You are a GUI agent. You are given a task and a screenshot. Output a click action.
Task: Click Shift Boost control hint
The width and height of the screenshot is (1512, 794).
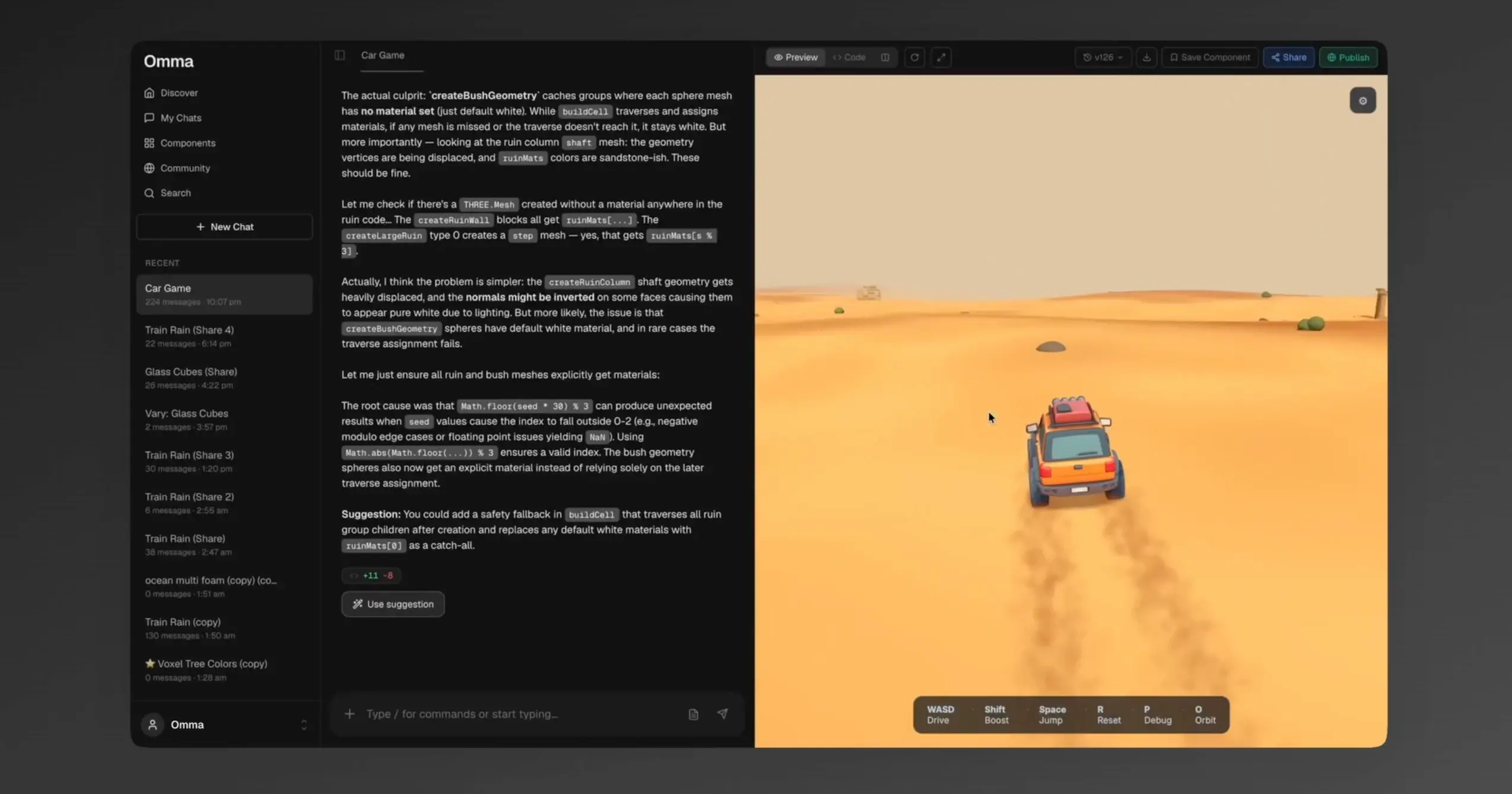click(996, 714)
